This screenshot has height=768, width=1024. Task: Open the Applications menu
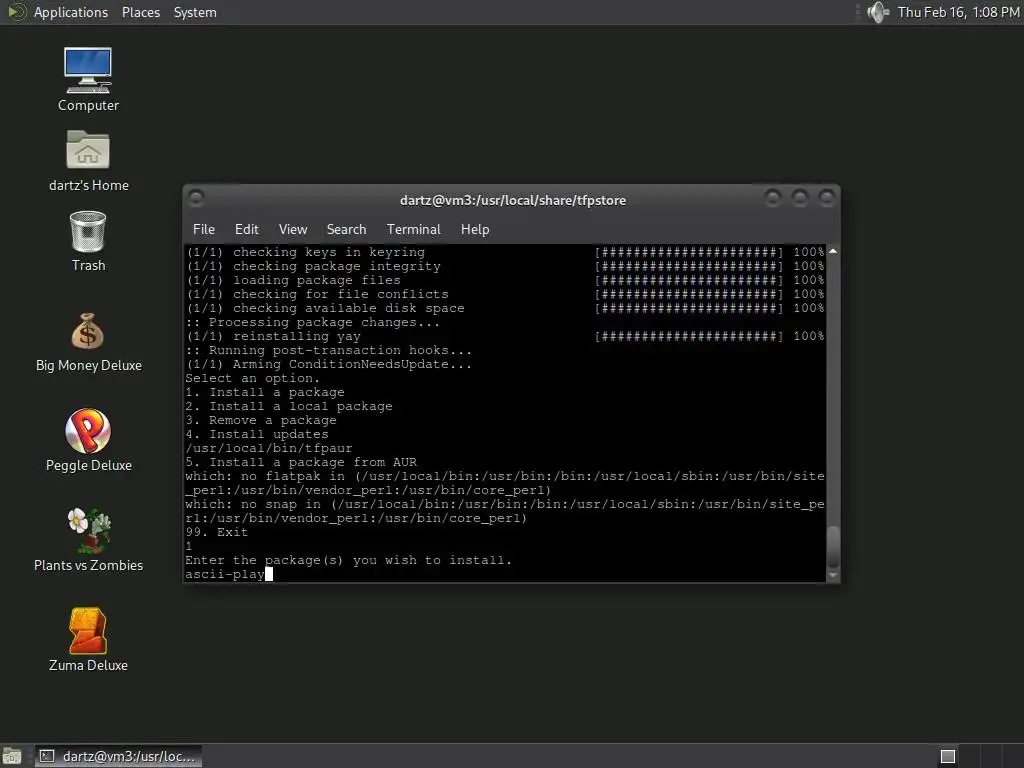click(x=71, y=12)
